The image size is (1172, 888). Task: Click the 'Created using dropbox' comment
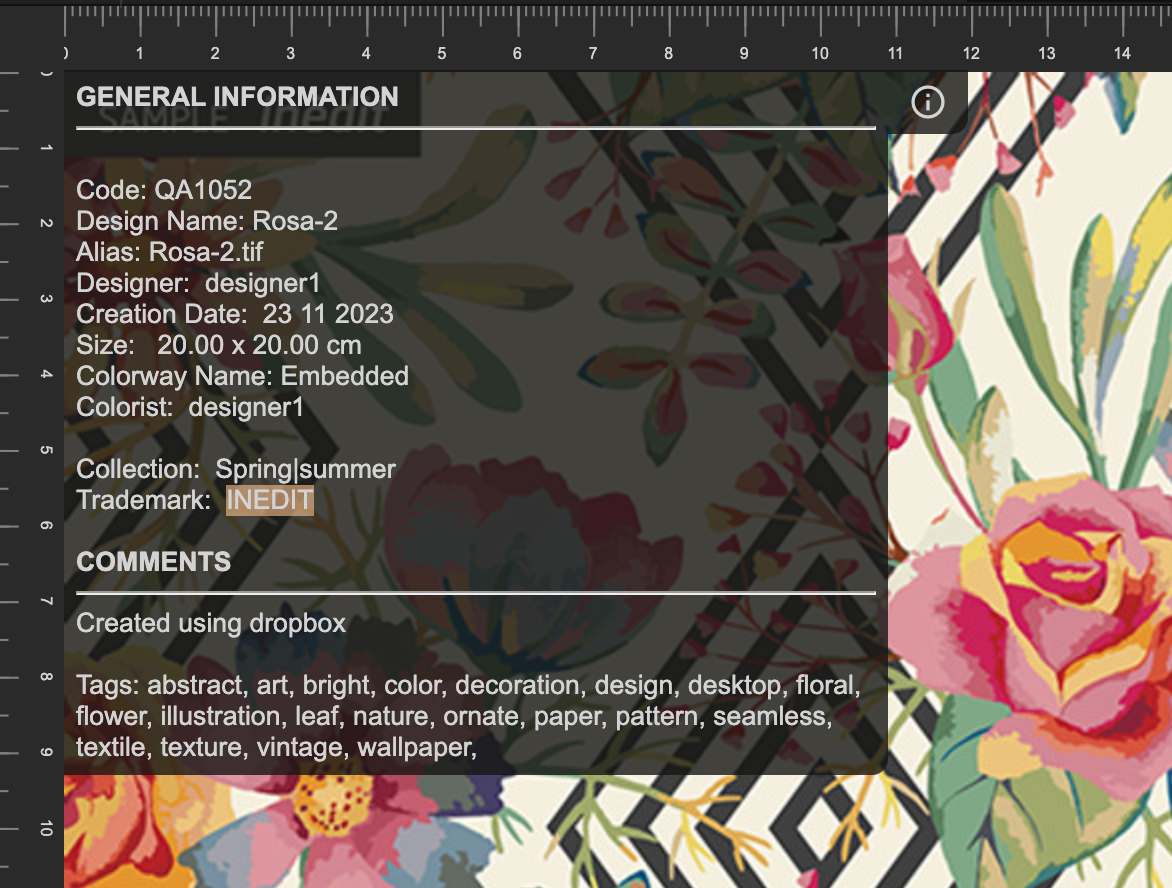pyautogui.click(x=211, y=623)
